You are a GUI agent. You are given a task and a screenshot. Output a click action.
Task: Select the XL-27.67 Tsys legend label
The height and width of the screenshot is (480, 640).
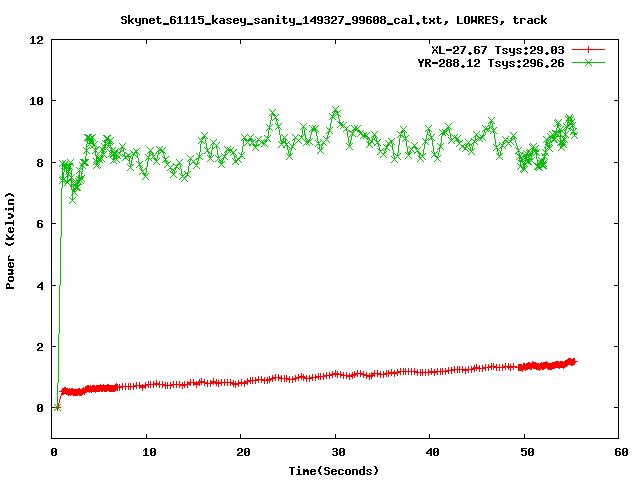click(x=493, y=49)
